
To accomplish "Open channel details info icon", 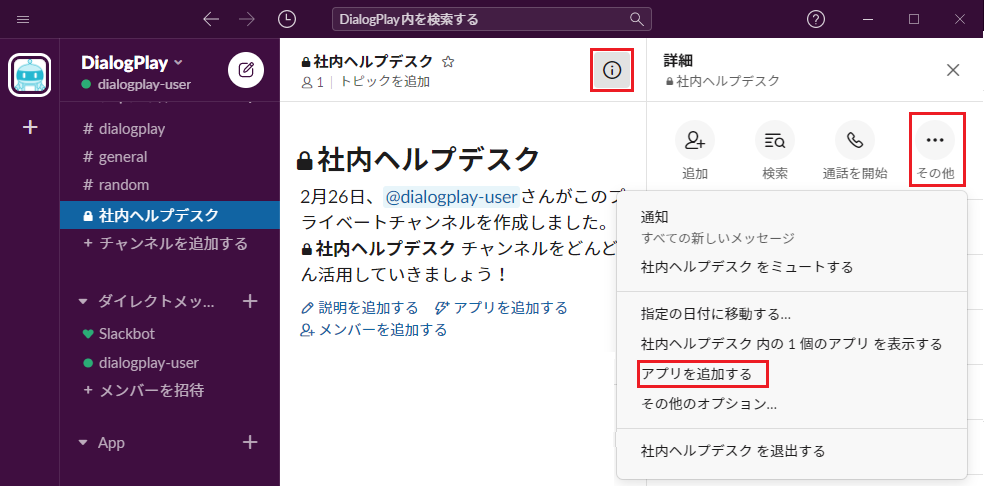I will pos(611,70).
